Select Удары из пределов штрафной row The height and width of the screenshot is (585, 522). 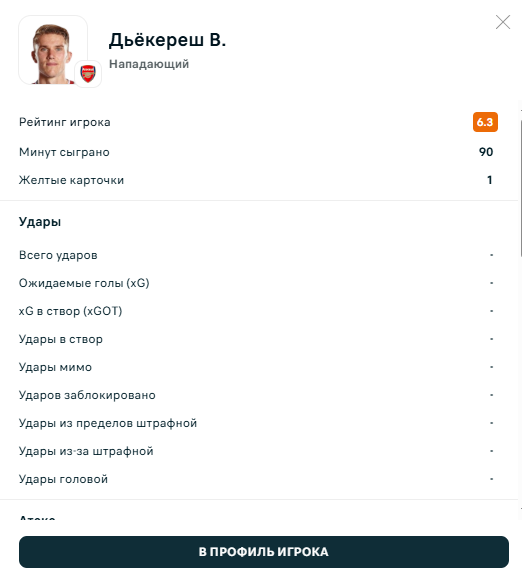coord(258,423)
